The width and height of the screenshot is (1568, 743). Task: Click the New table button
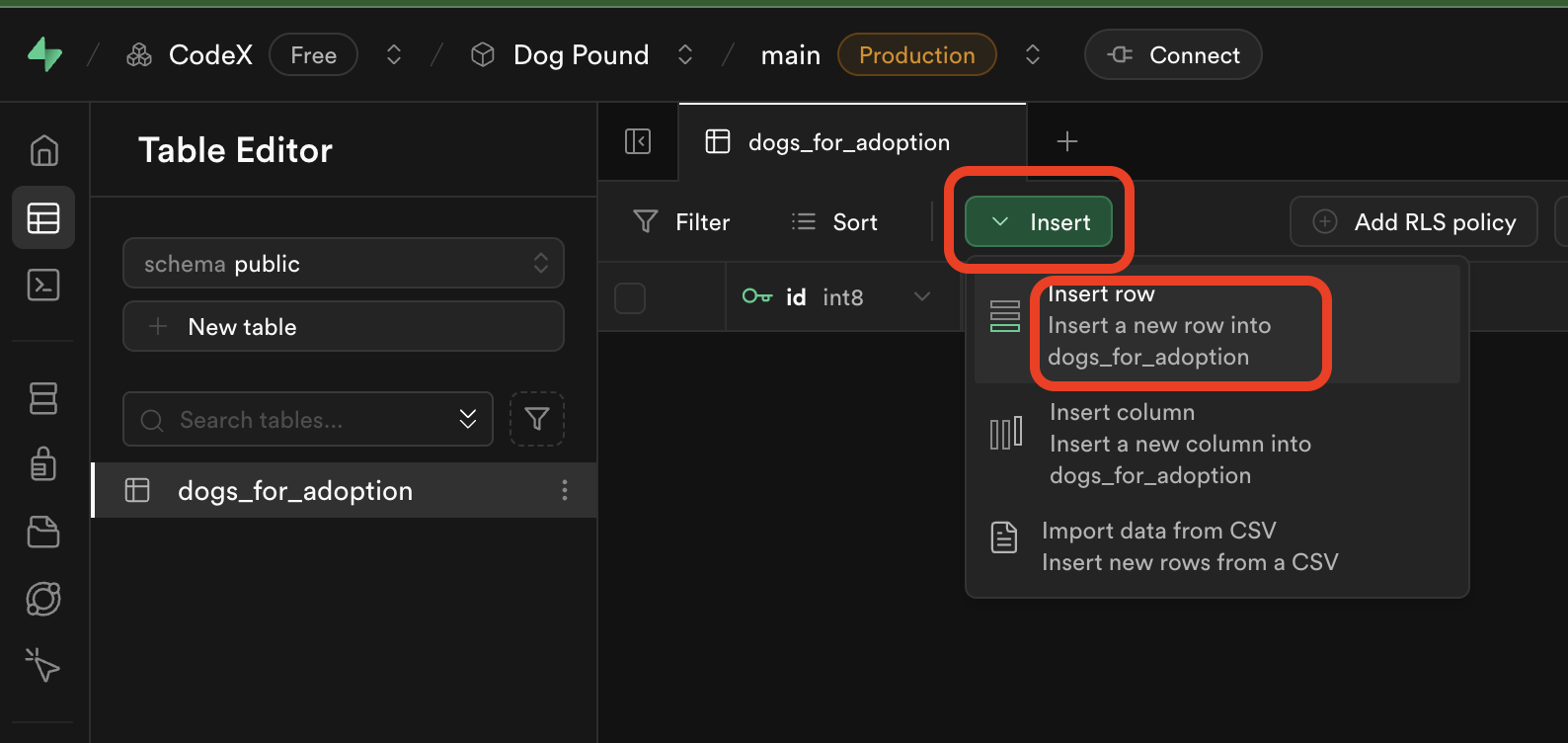(x=343, y=327)
